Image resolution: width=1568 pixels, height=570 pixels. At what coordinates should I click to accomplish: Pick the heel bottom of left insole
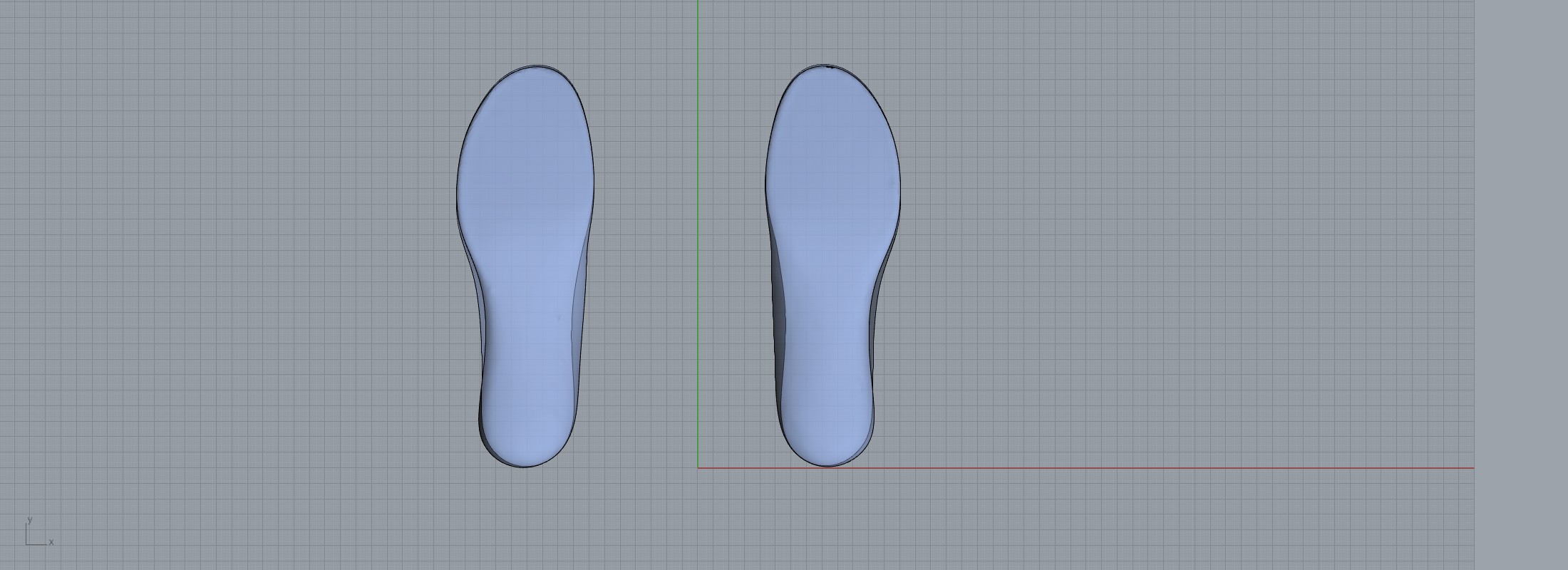pos(524,467)
